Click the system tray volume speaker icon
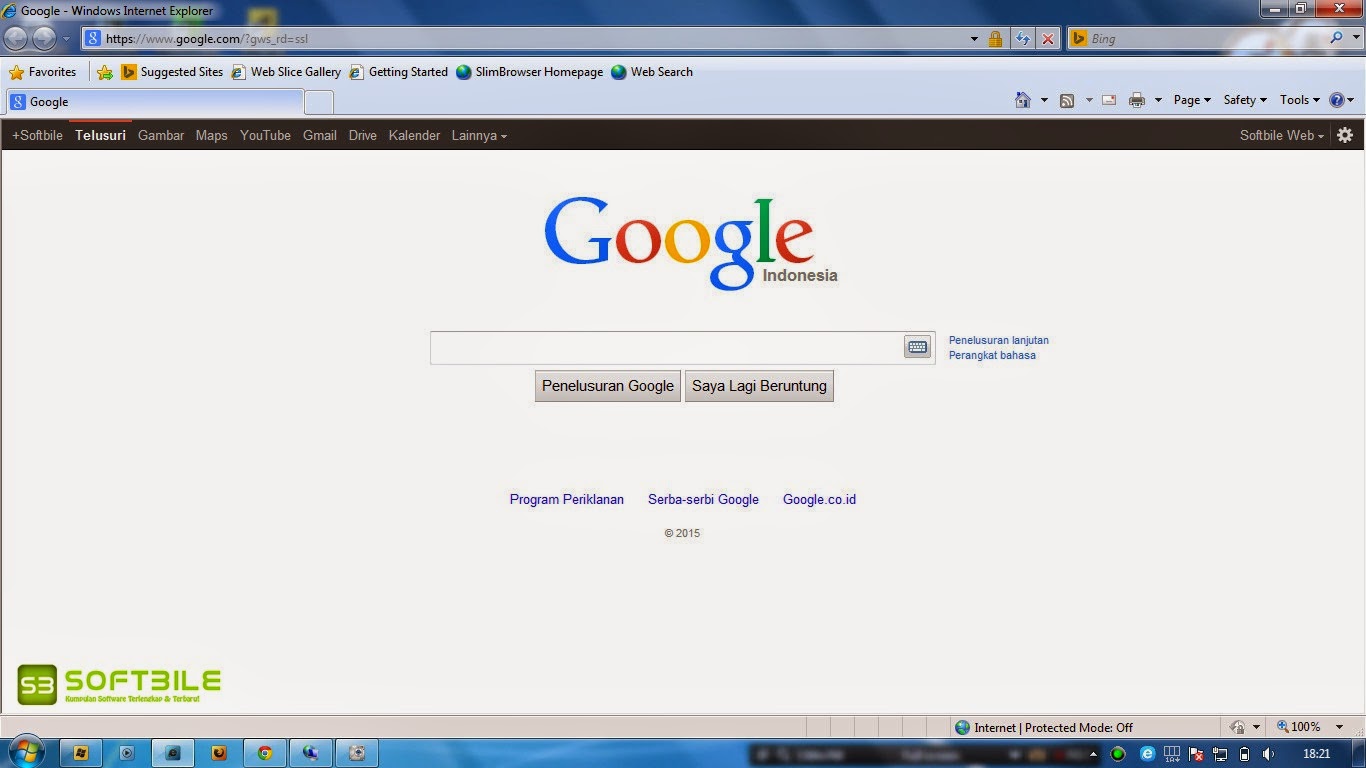1366x768 pixels. 1268,753
